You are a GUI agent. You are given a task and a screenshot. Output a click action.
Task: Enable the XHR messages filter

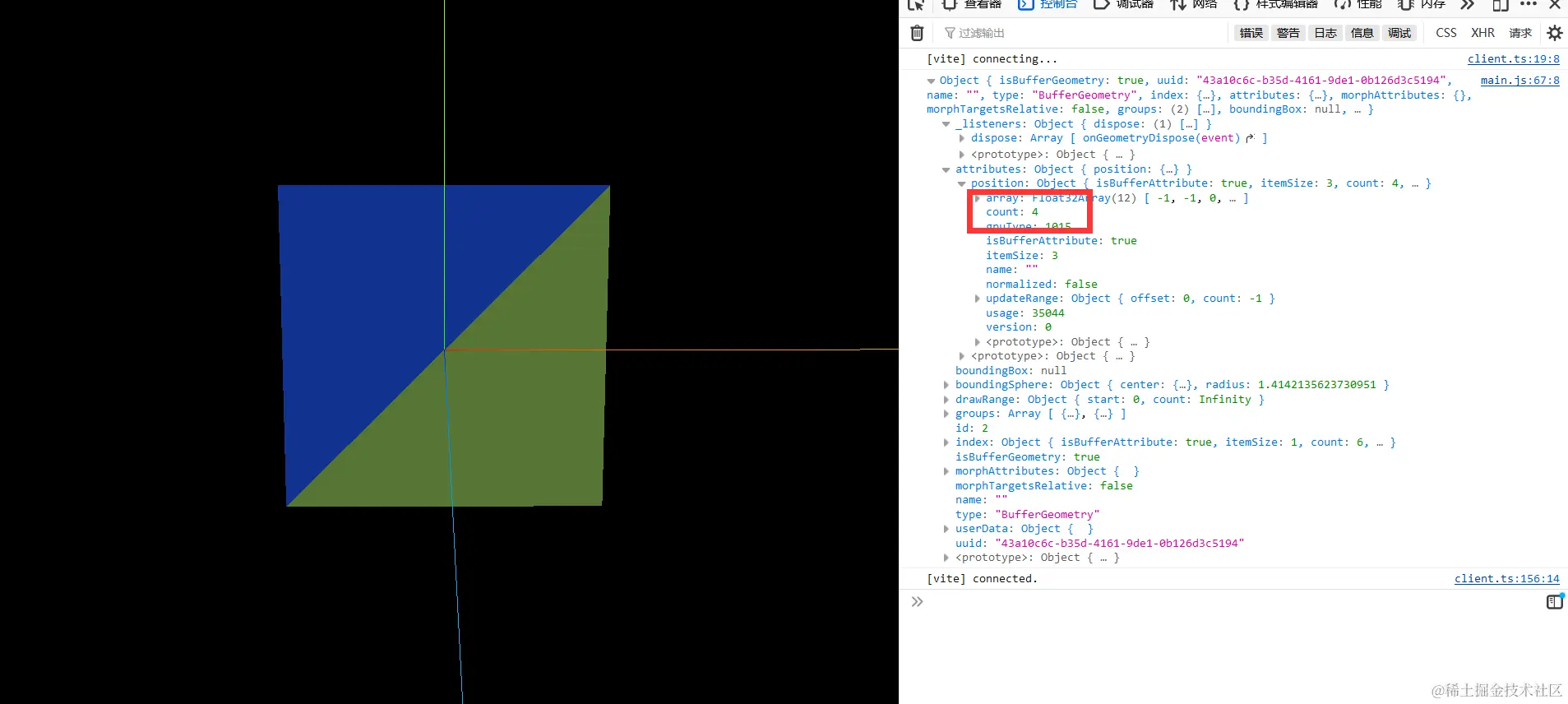click(1483, 33)
